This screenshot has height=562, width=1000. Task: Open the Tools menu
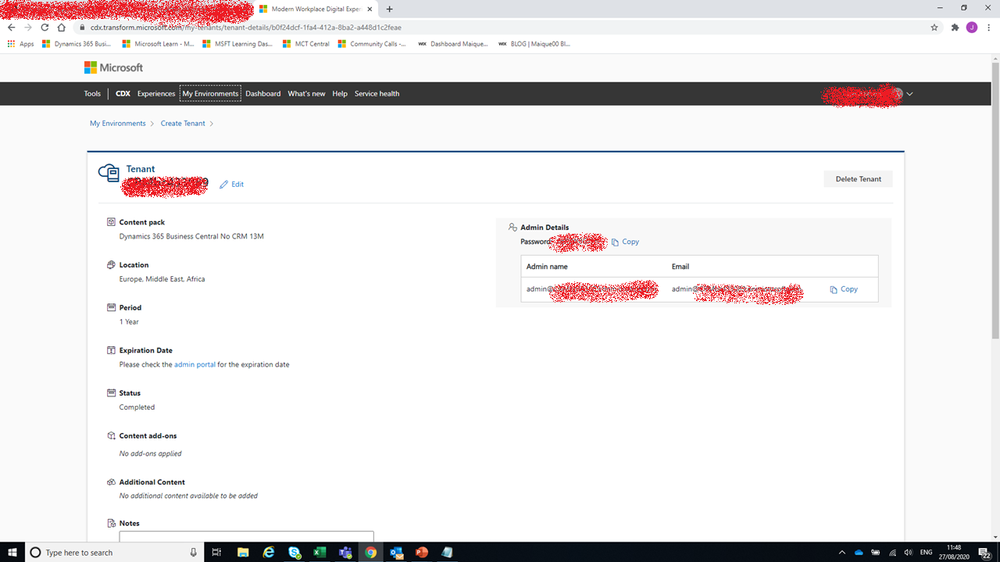tap(92, 94)
